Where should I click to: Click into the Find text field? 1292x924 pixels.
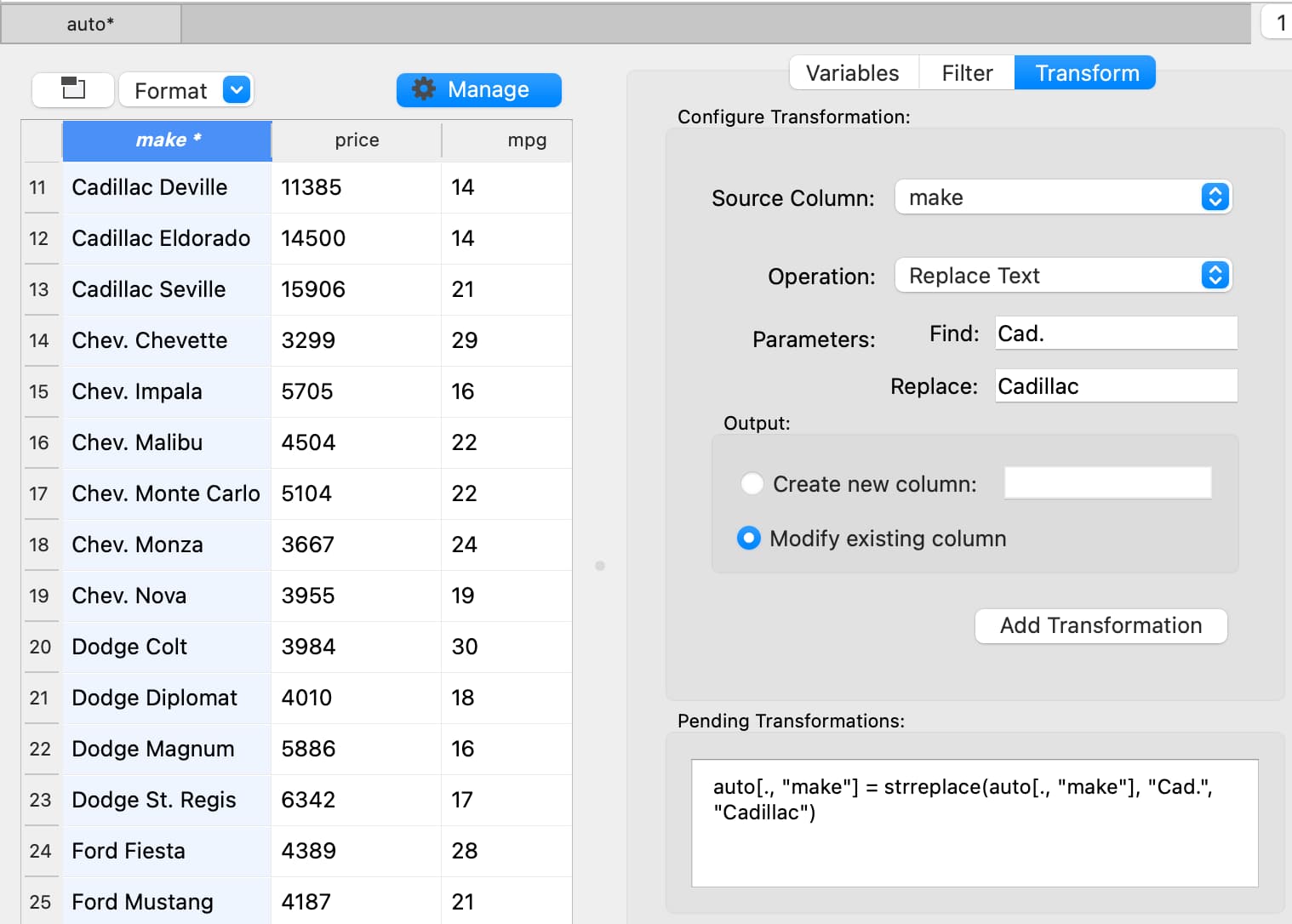(1115, 334)
